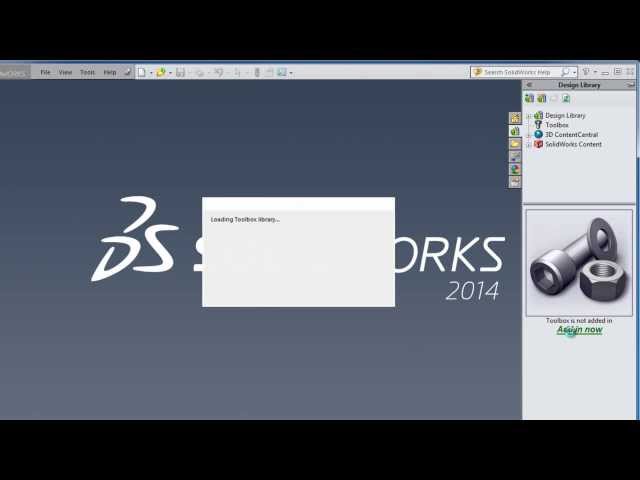Select Design Library tree item
The width and height of the screenshot is (640, 480).
pyautogui.click(x=565, y=116)
